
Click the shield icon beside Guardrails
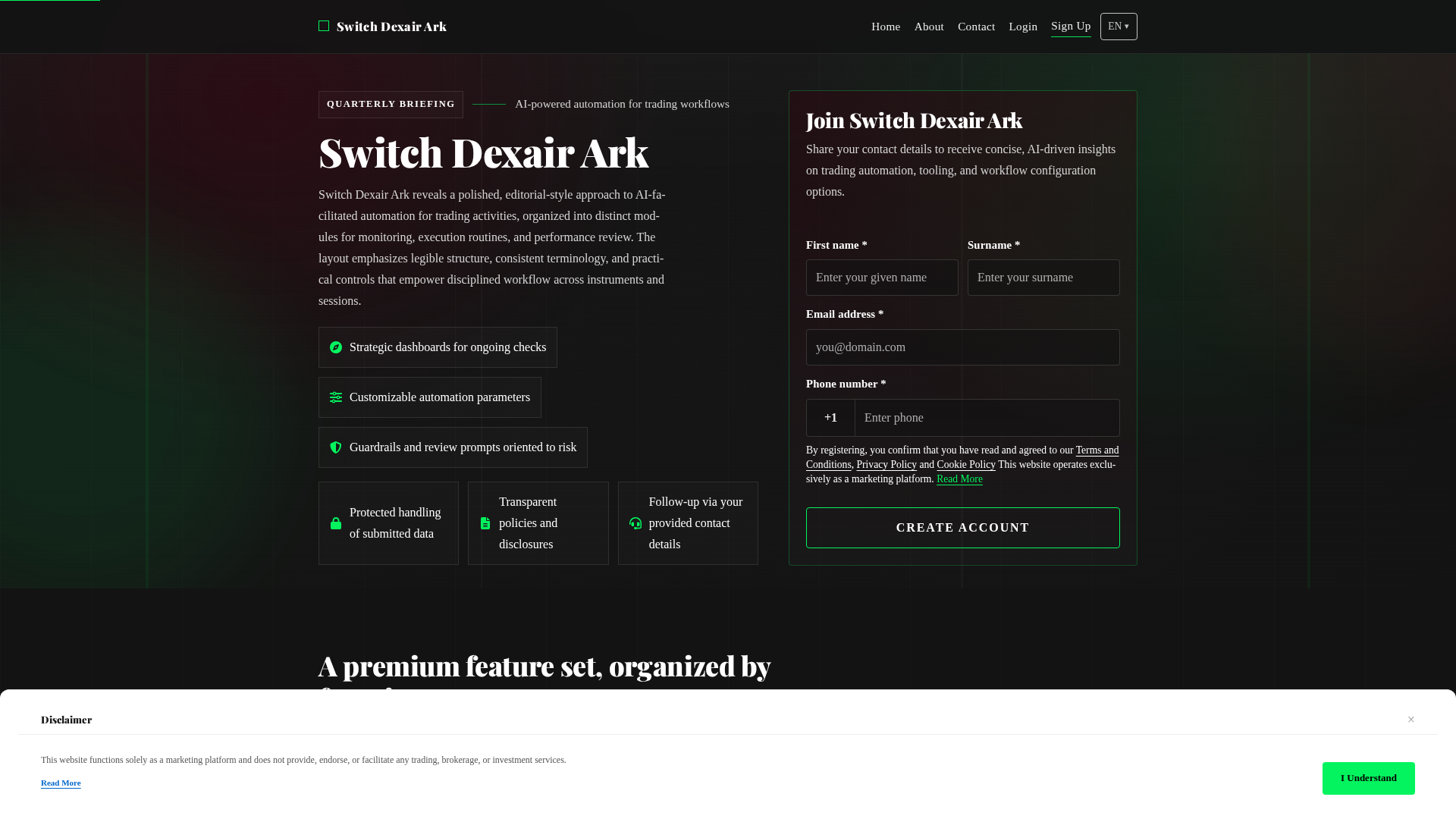tap(336, 447)
